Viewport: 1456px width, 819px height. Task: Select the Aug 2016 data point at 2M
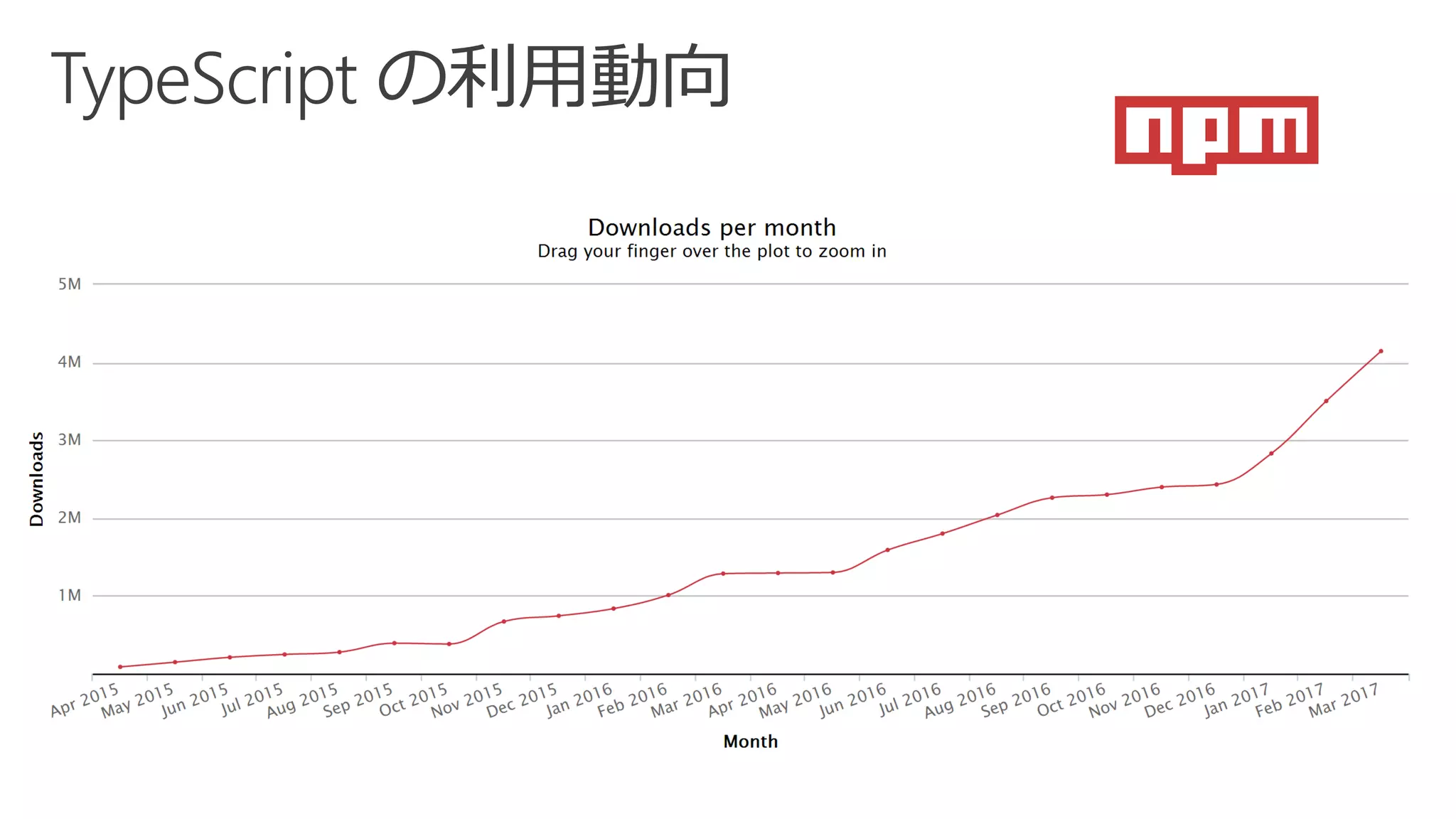click(997, 515)
